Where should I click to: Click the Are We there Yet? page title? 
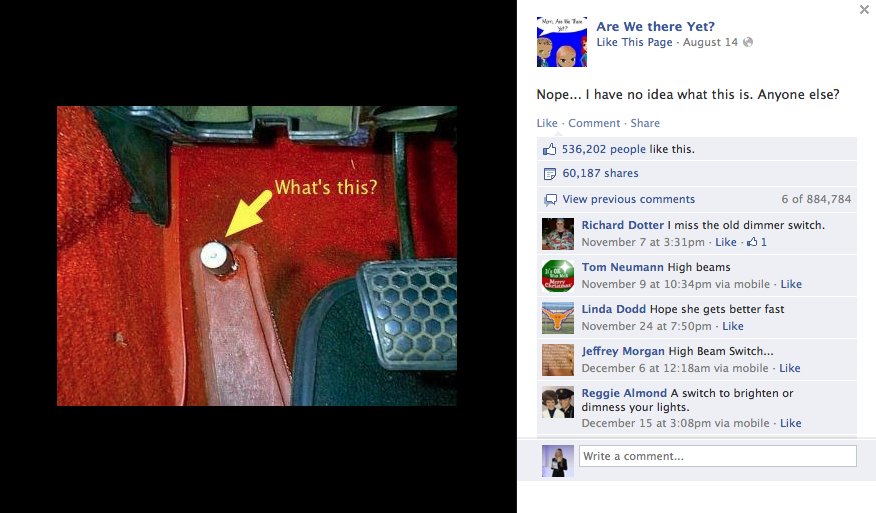tap(655, 26)
